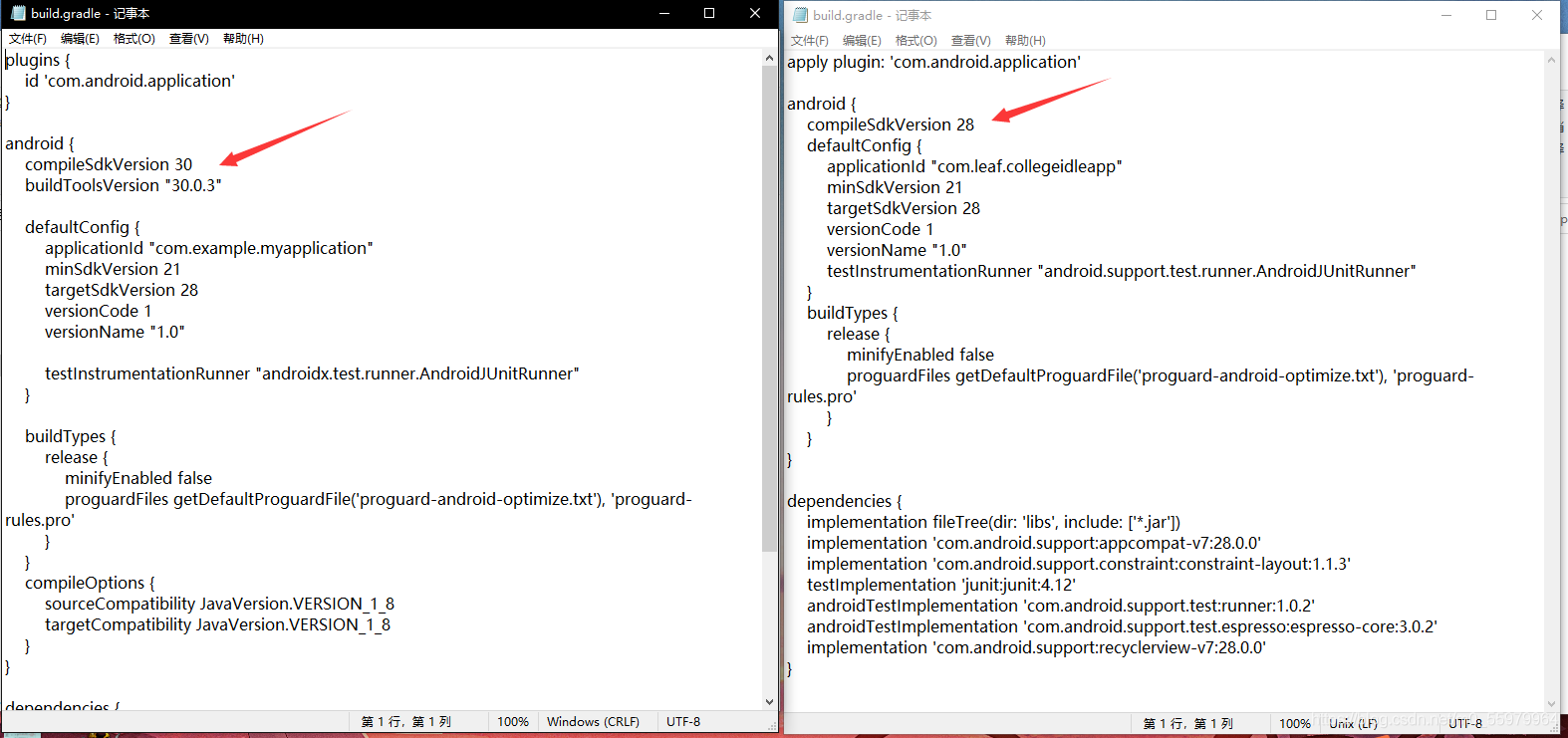Maximize the left build.gradle Notepad window
This screenshot has width=1568, height=738.
[x=709, y=13]
